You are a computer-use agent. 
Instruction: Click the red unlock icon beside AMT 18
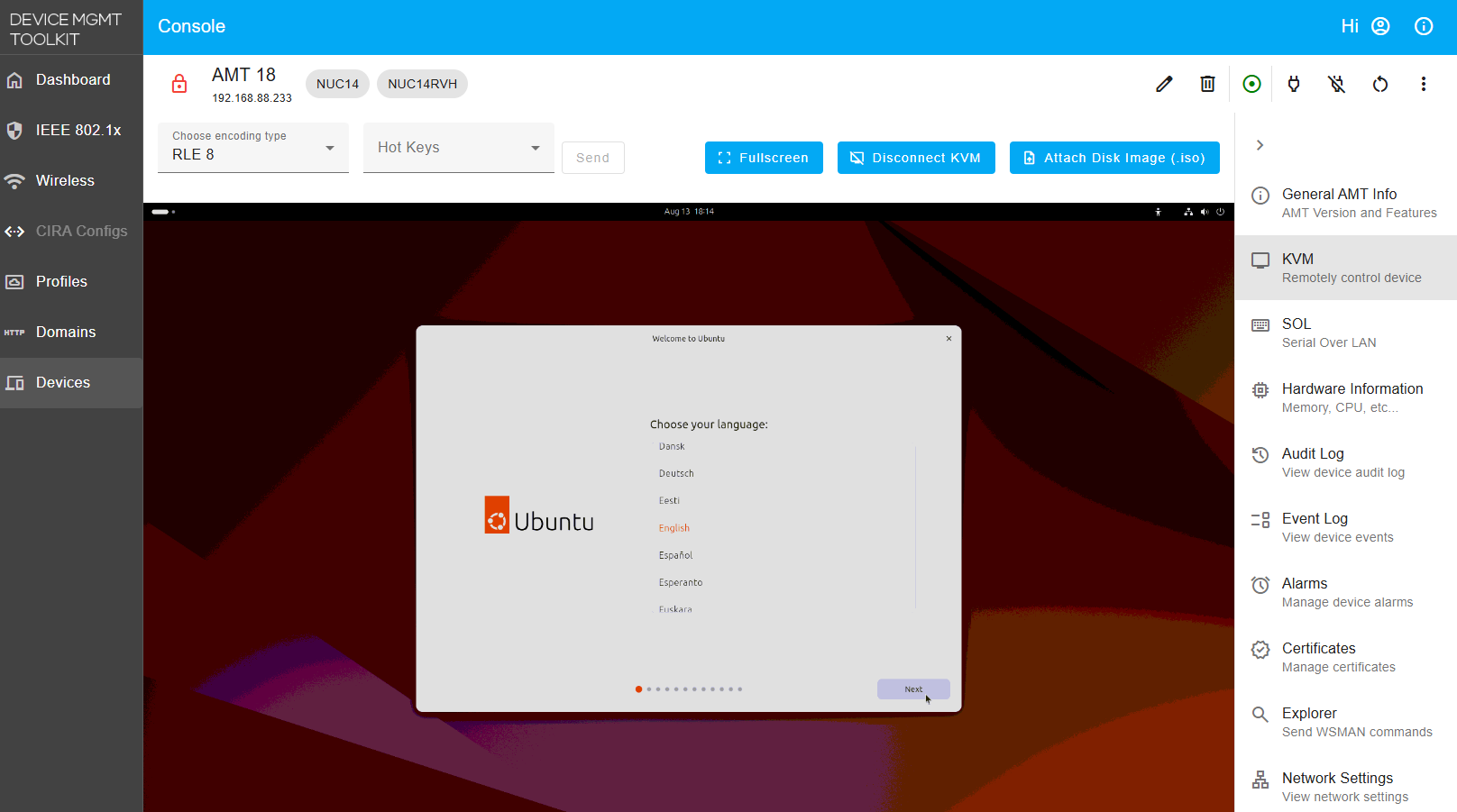[179, 84]
